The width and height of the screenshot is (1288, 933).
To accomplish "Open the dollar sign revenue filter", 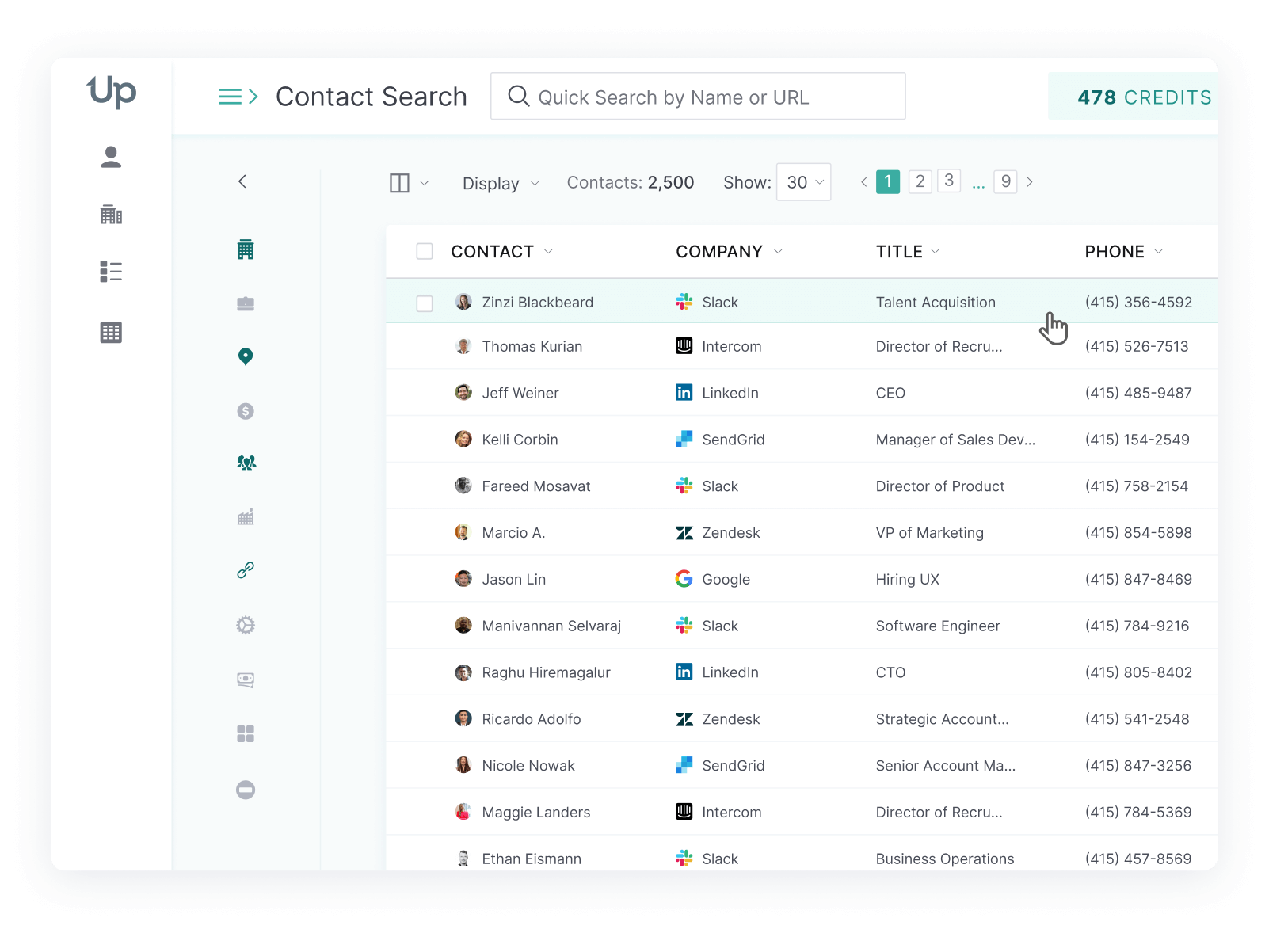I will [246, 411].
